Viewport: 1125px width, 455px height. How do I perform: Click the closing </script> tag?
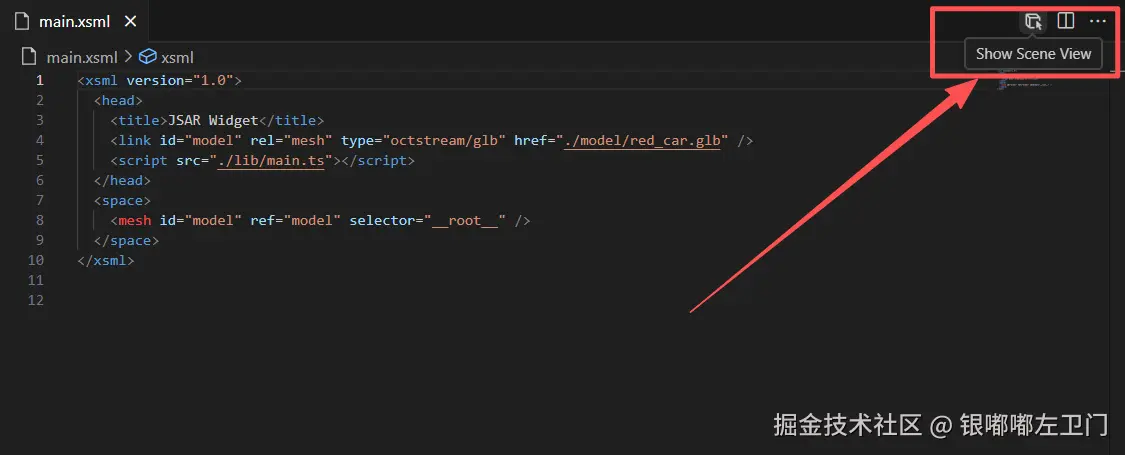(x=378, y=161)
